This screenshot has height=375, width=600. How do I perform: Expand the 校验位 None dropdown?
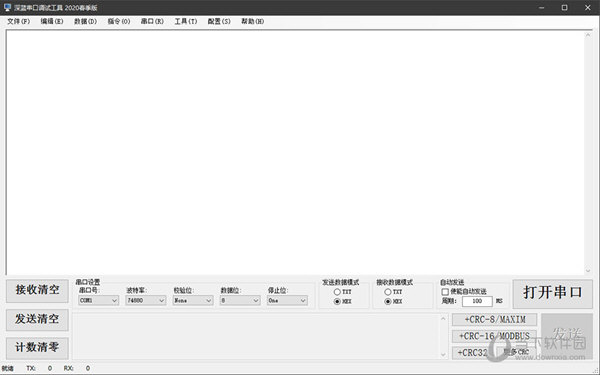click(193, 301)
